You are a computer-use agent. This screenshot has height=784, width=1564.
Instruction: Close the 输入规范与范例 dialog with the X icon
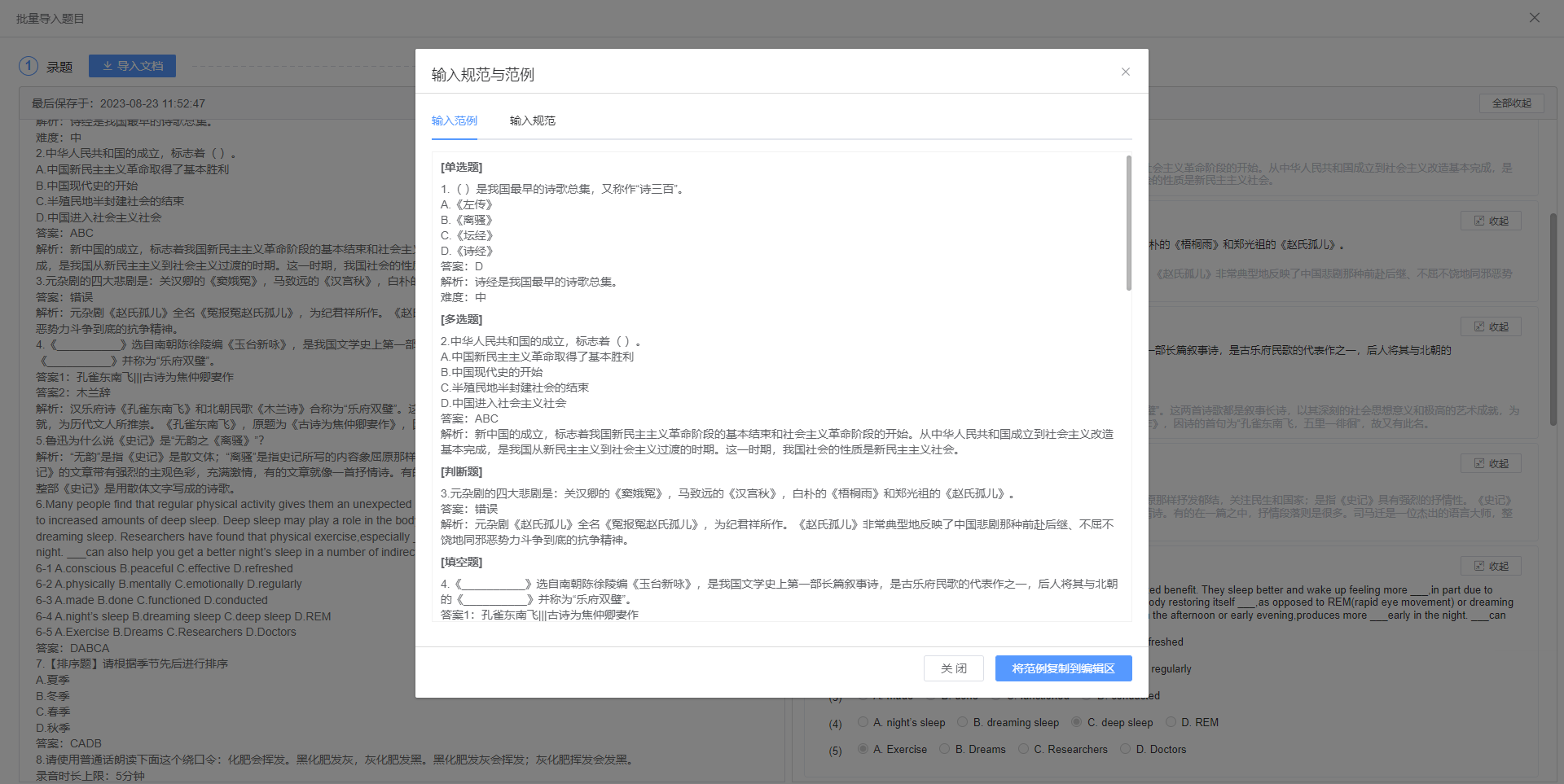click(x=1125, y=72)
